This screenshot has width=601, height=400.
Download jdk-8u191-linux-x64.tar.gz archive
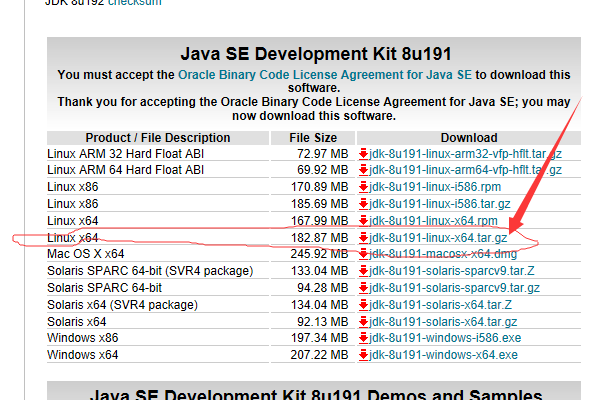pyautogui.click(x=438, y=238)
